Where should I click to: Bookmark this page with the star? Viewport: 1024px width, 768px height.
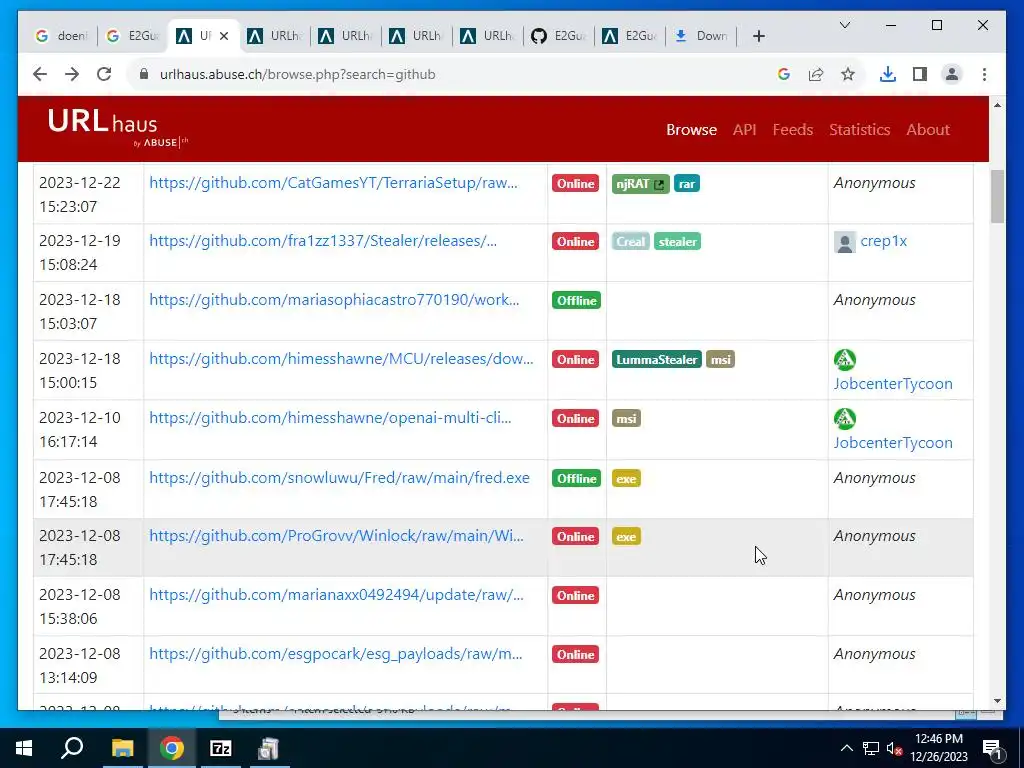pos(848,74)
